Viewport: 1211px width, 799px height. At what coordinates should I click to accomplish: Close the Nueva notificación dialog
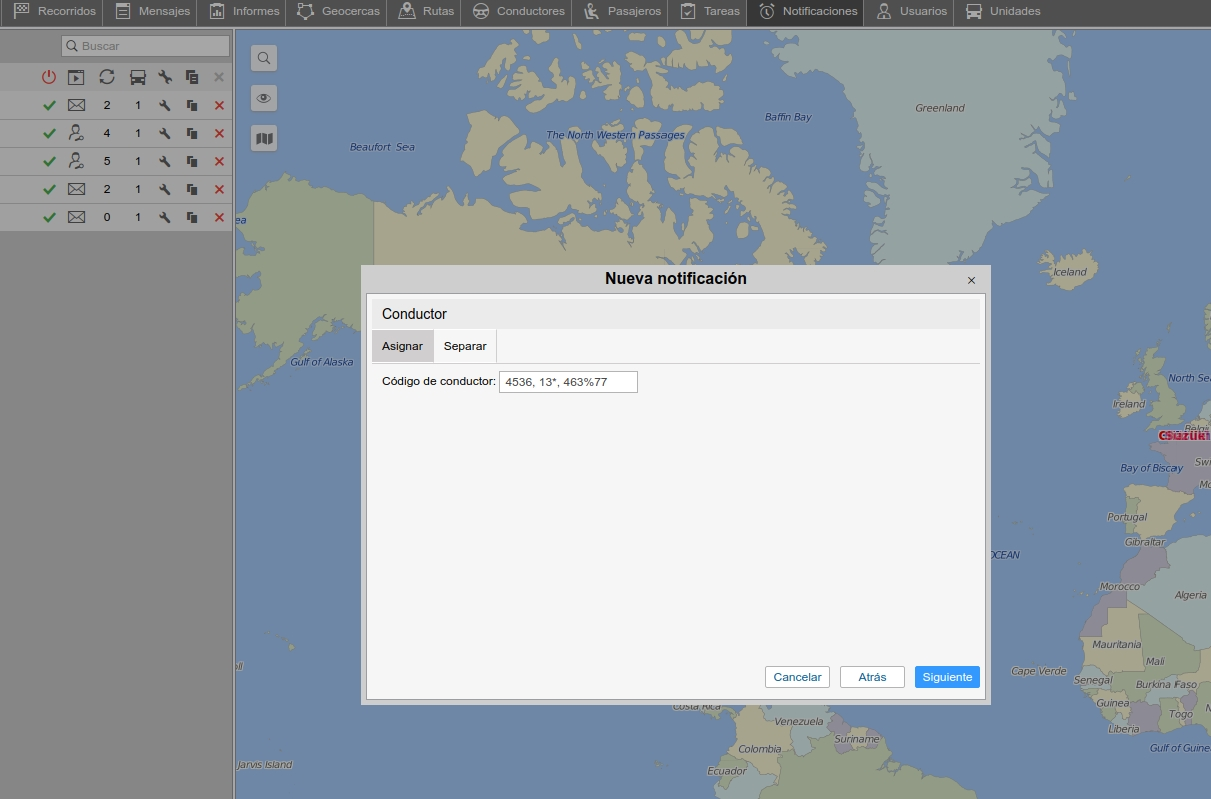(971, 280)
